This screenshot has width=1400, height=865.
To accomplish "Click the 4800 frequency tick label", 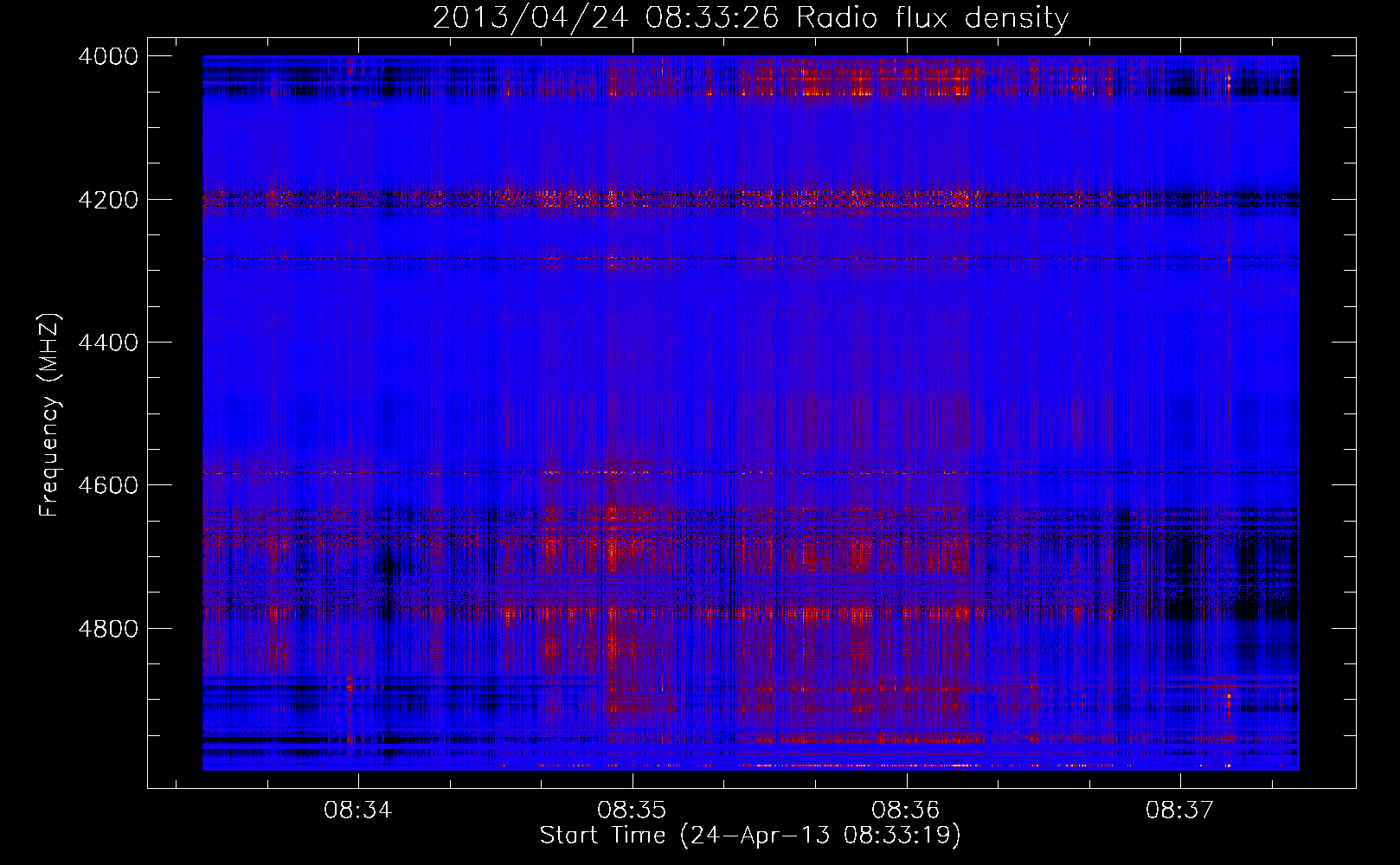I will tap(108, 629).
